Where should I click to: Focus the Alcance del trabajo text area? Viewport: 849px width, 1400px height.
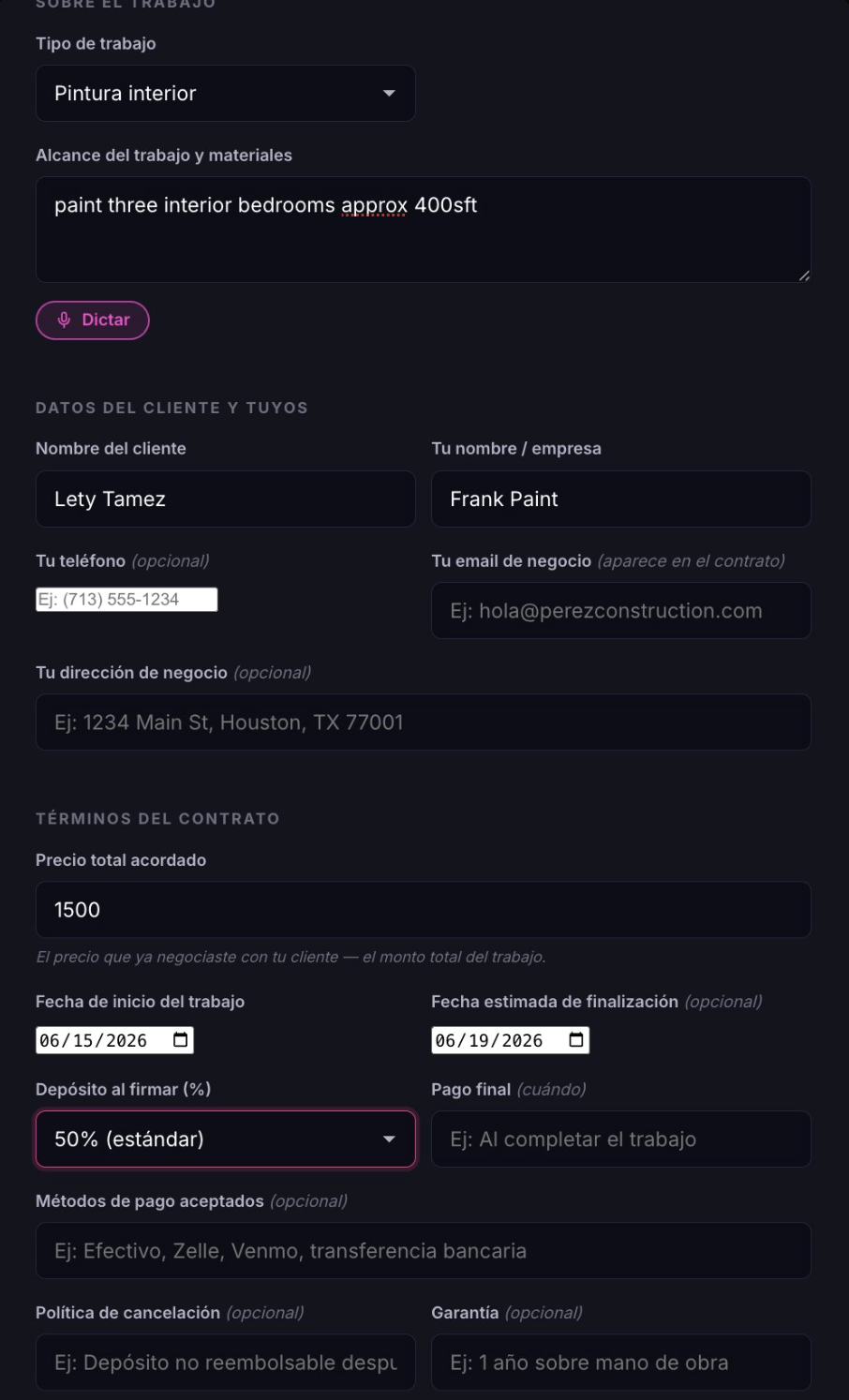424,230
